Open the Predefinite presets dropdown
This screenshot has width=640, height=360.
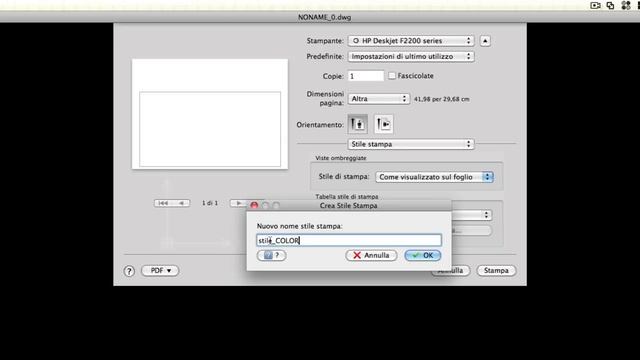tap(411, 56)
